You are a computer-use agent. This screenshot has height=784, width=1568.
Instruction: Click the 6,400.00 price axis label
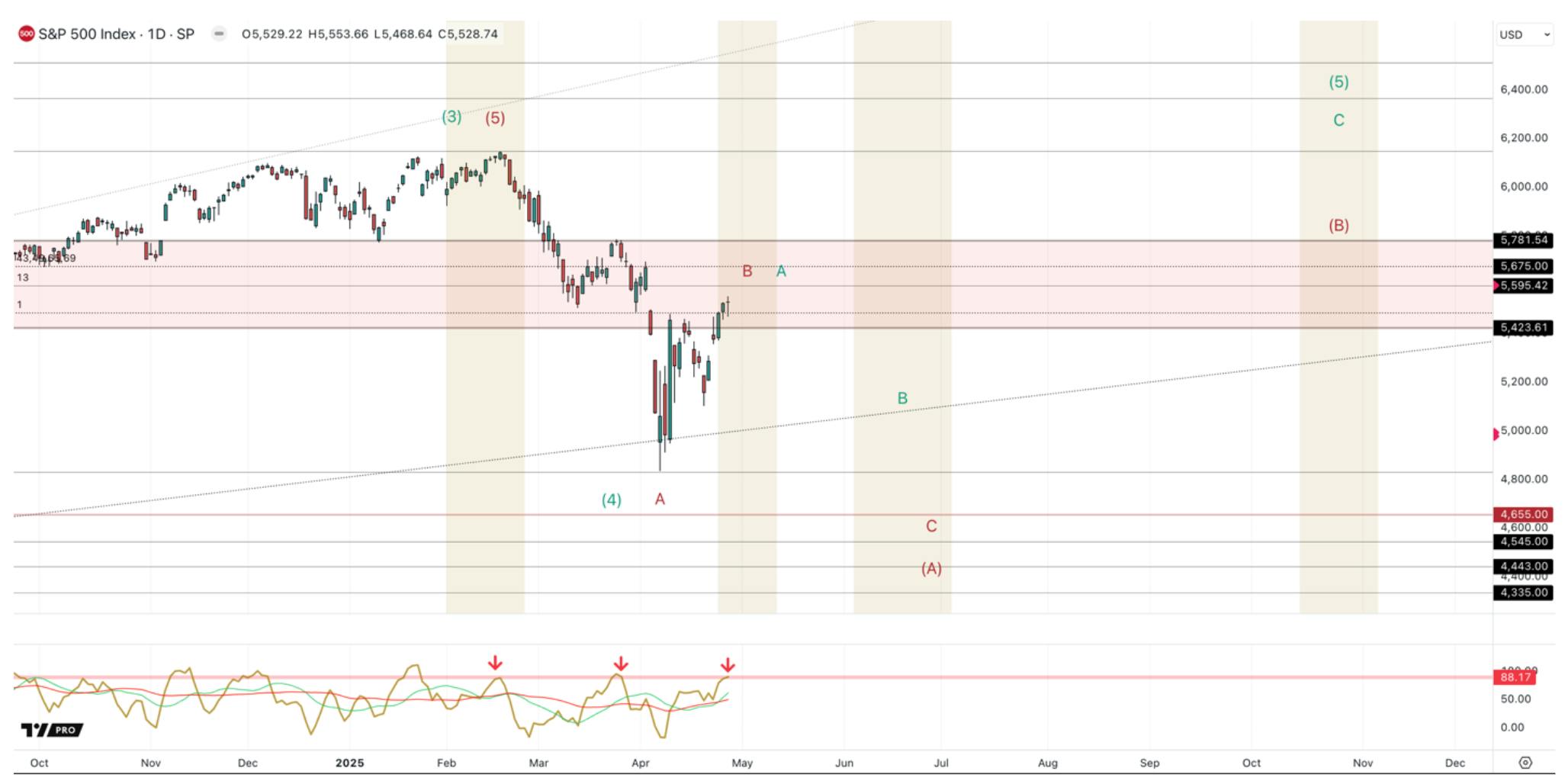(x=1524, y=89)
